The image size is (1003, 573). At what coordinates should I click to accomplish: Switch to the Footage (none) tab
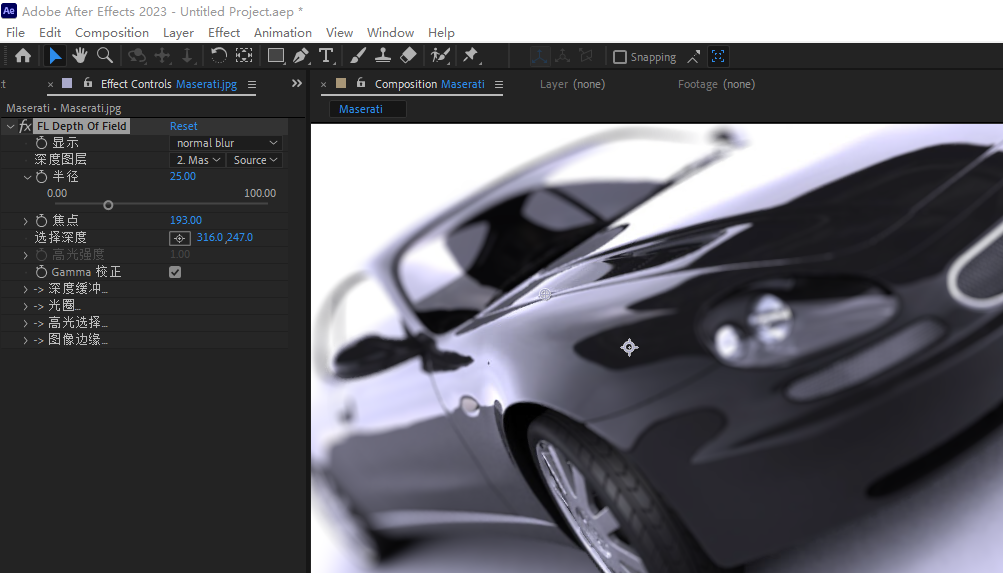pos(716,84)
